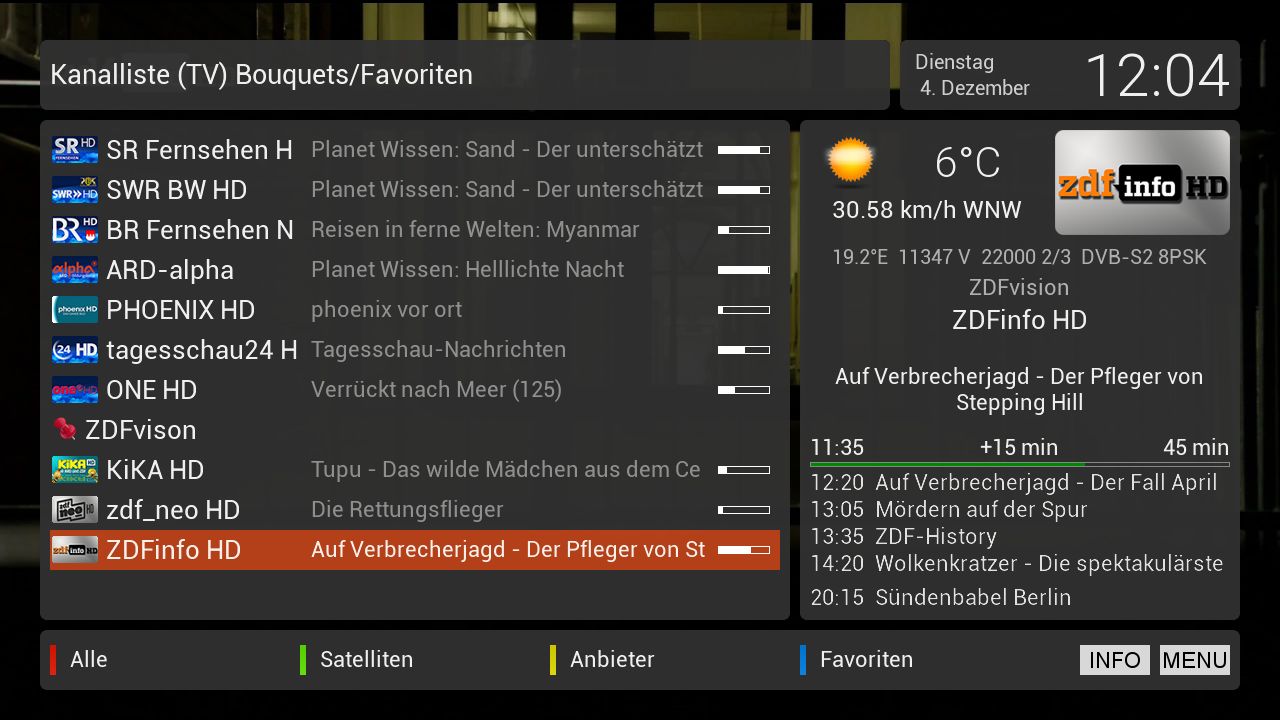The width and height of the screenshot is (1280, 720).
Task: Select the red Alle tab
Action: (88, 660)
